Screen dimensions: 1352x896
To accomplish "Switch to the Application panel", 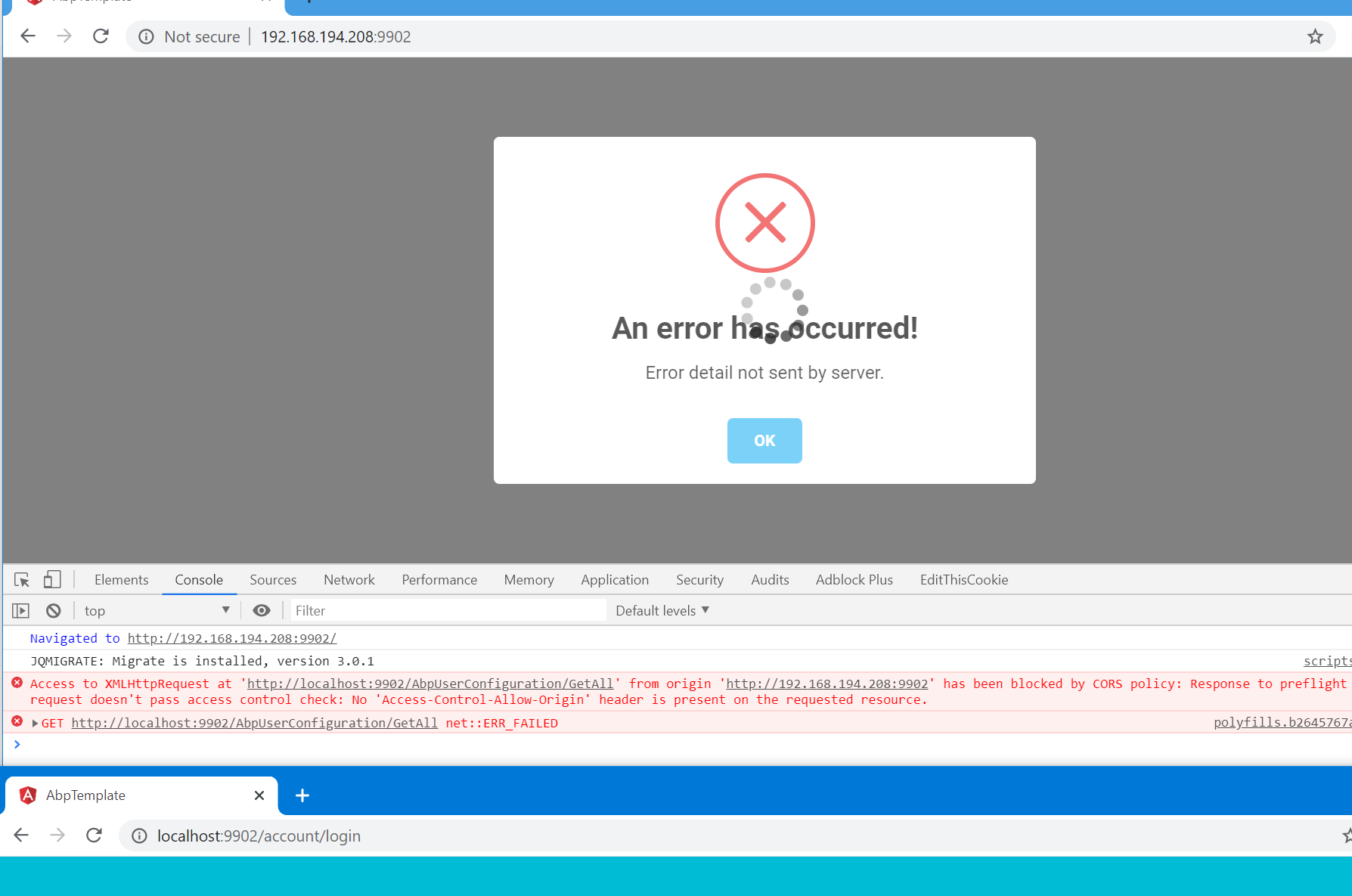I will click(x=614, y=579).
